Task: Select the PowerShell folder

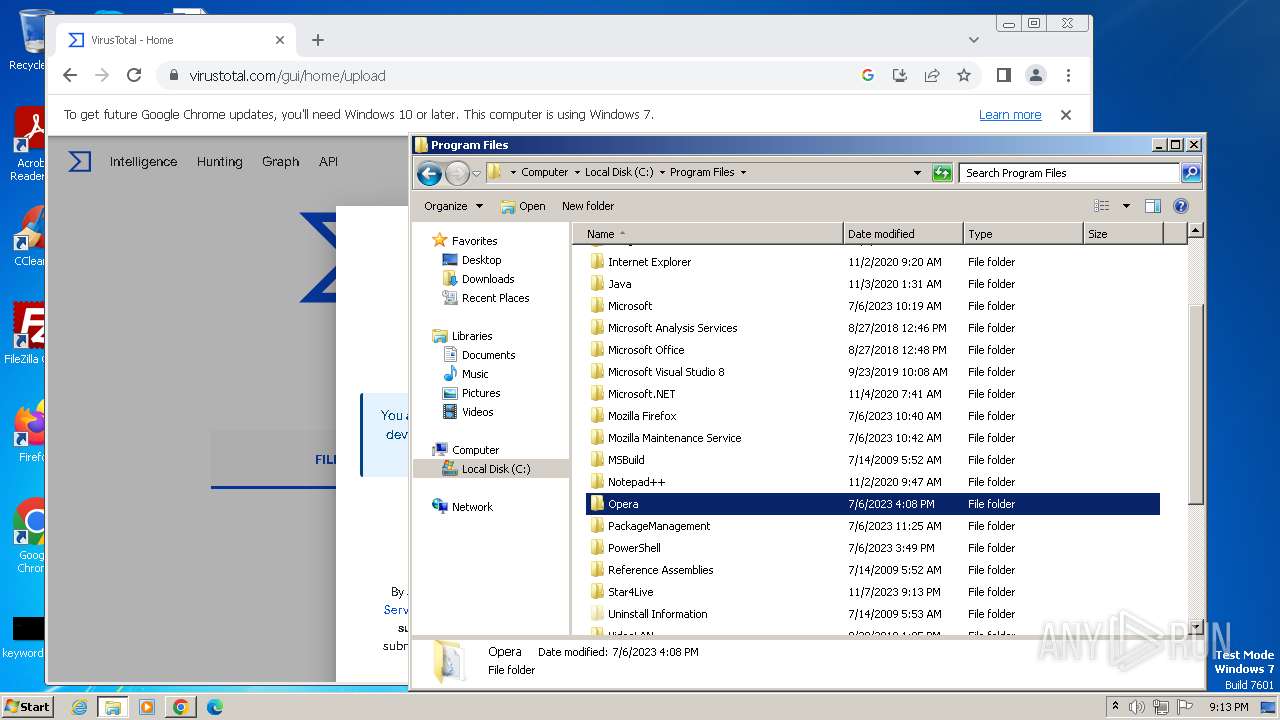Action: [x=873, y=548]
